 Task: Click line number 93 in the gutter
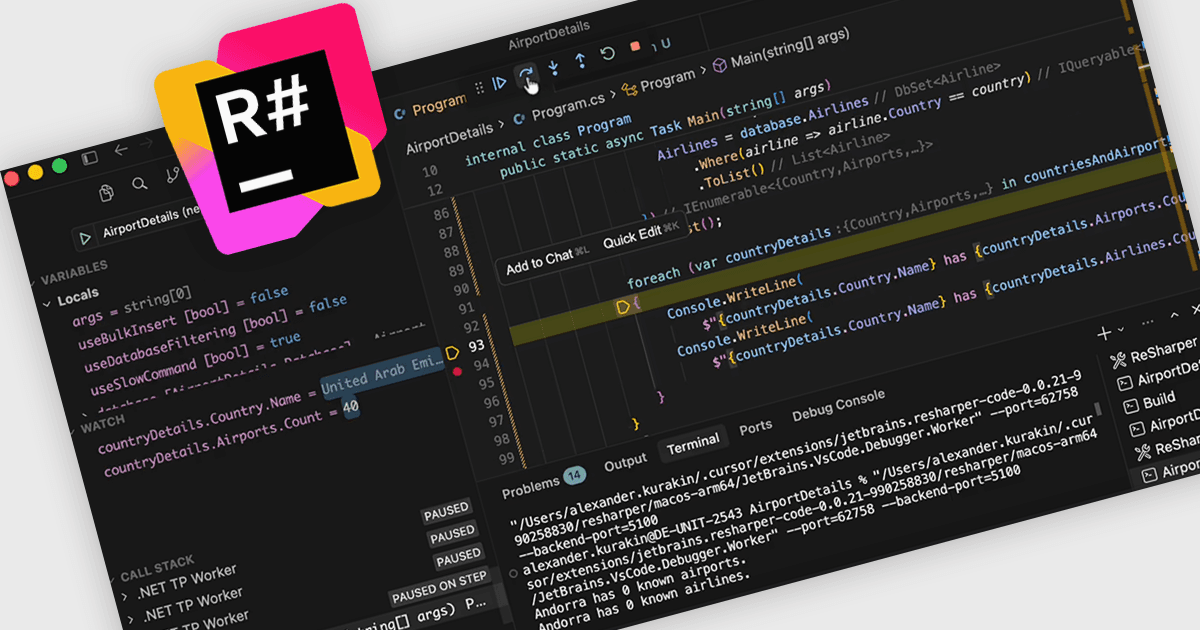point(477,345)
